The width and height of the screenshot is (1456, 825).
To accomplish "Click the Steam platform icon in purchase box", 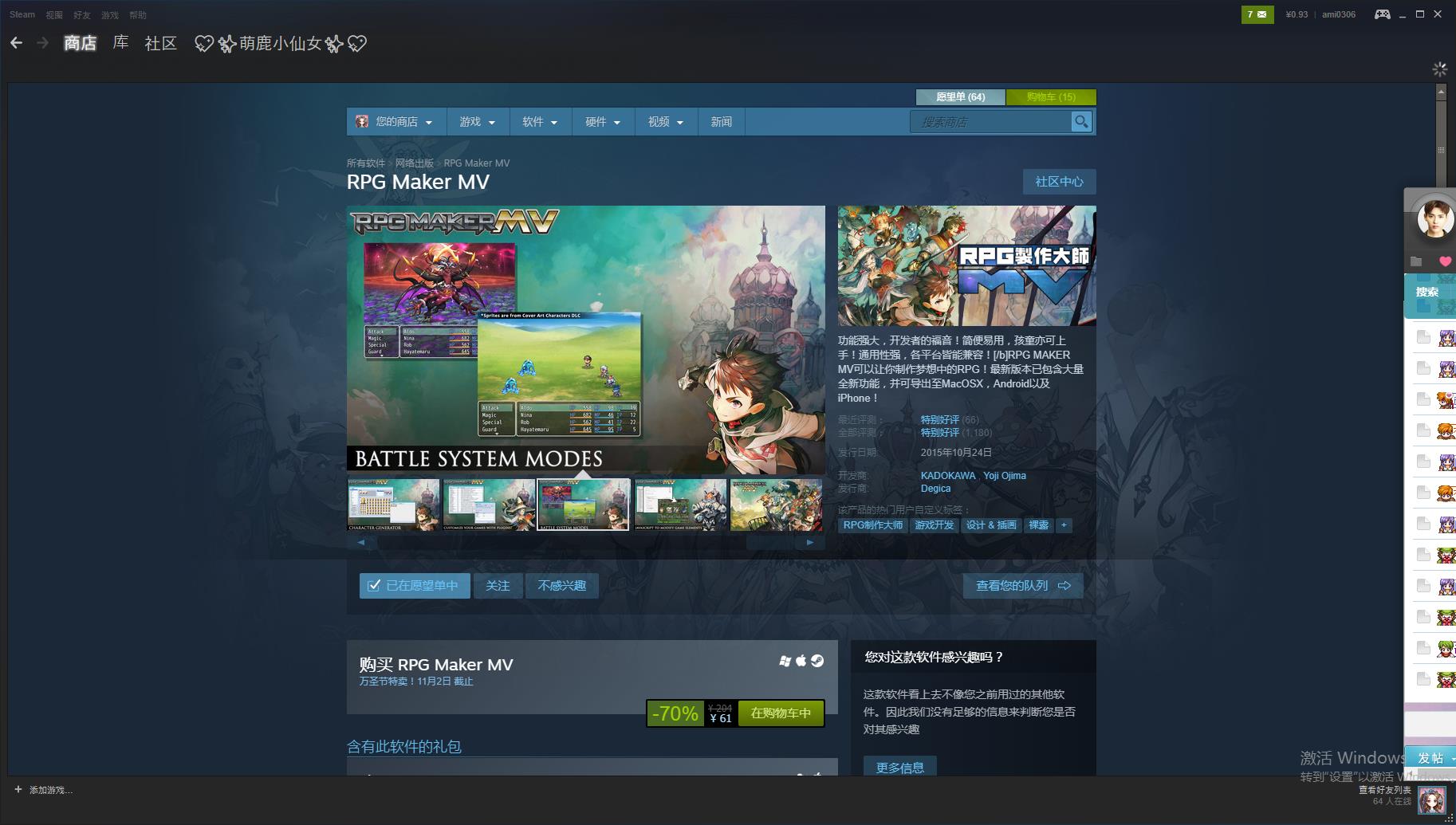I will click(817, 661).
